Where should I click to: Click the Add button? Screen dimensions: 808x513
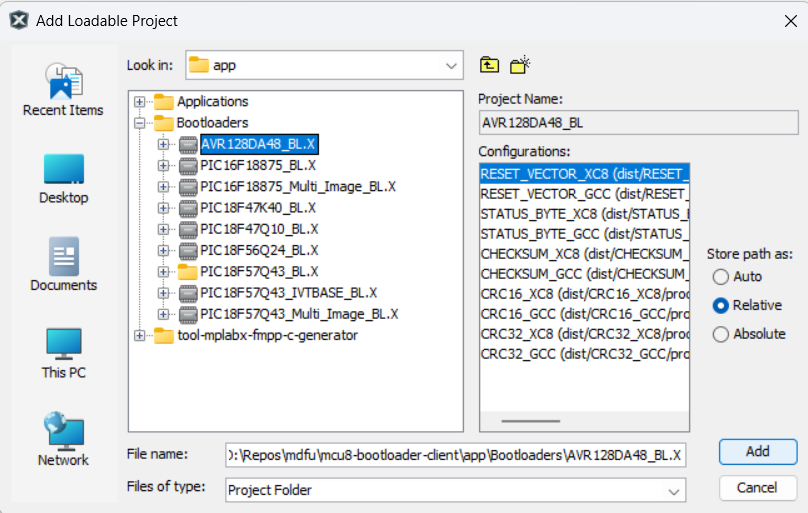[x=757, y=452]
